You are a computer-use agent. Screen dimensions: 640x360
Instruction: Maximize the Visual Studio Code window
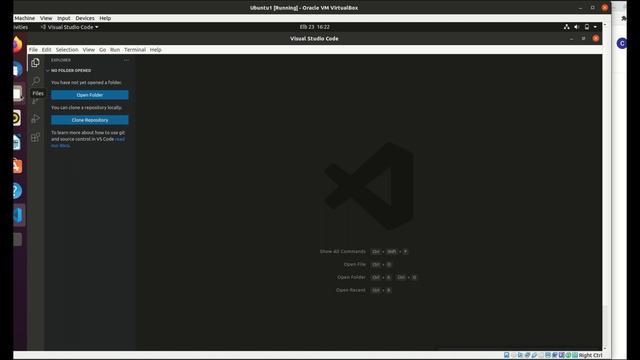point(583,38)
